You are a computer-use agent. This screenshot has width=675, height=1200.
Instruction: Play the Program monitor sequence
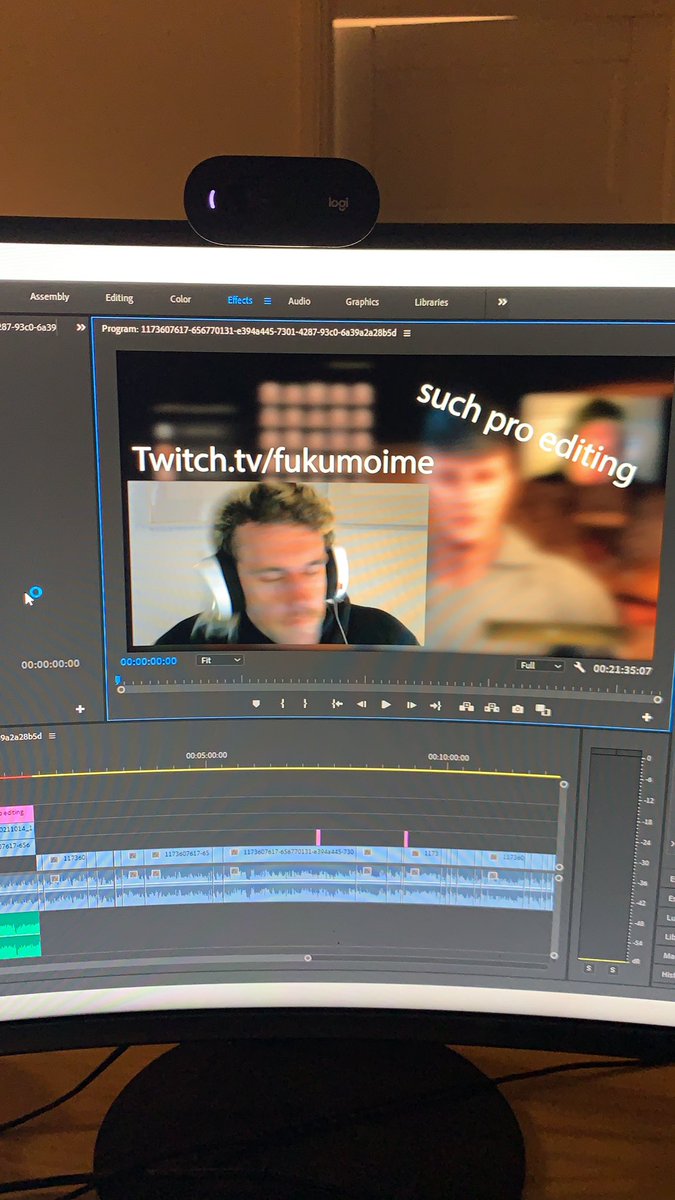pos(386,704)
